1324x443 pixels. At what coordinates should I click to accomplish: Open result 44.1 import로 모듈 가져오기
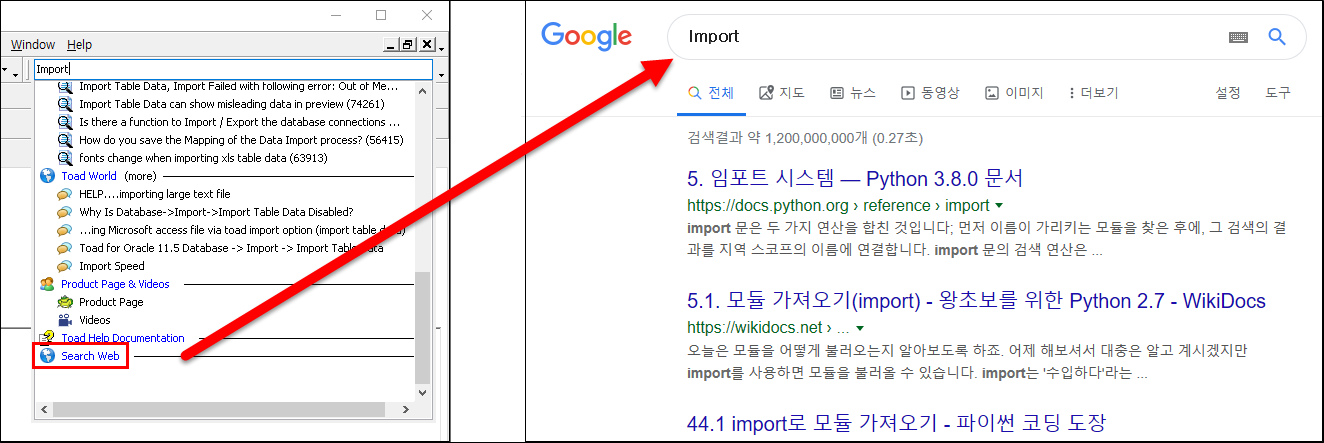click(x=897, y=423)
